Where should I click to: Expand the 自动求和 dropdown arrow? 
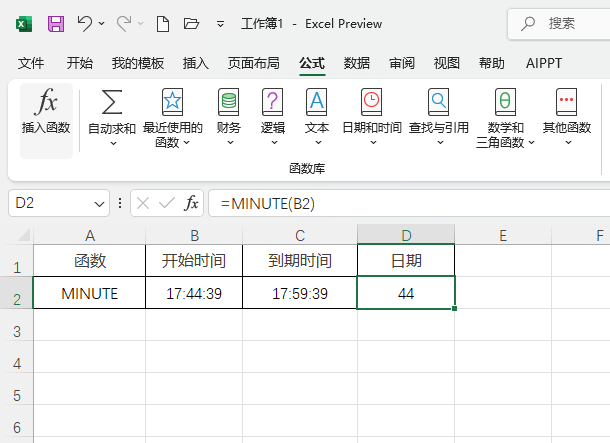point(113,144)
